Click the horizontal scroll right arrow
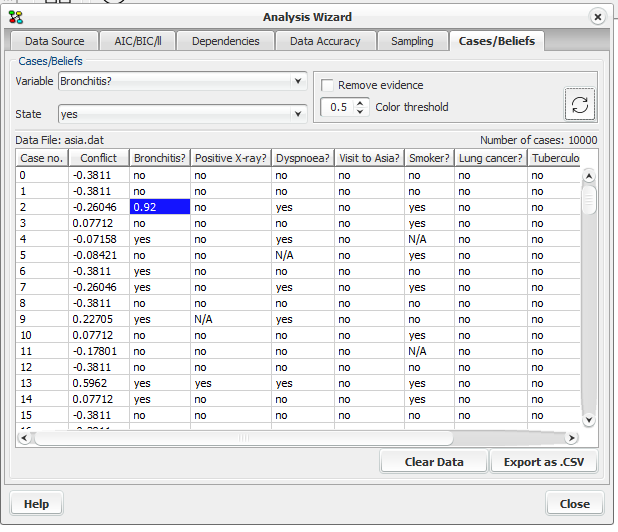 point(571,437)
